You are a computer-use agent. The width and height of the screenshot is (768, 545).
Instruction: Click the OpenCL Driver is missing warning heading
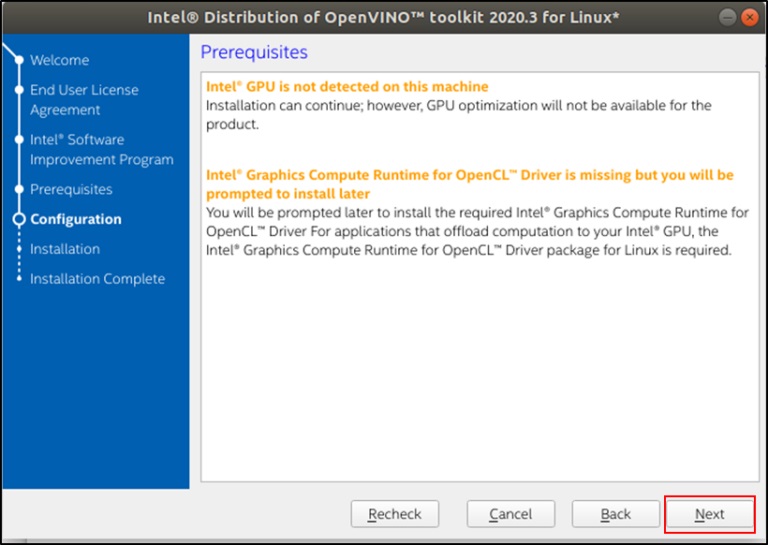470,184
